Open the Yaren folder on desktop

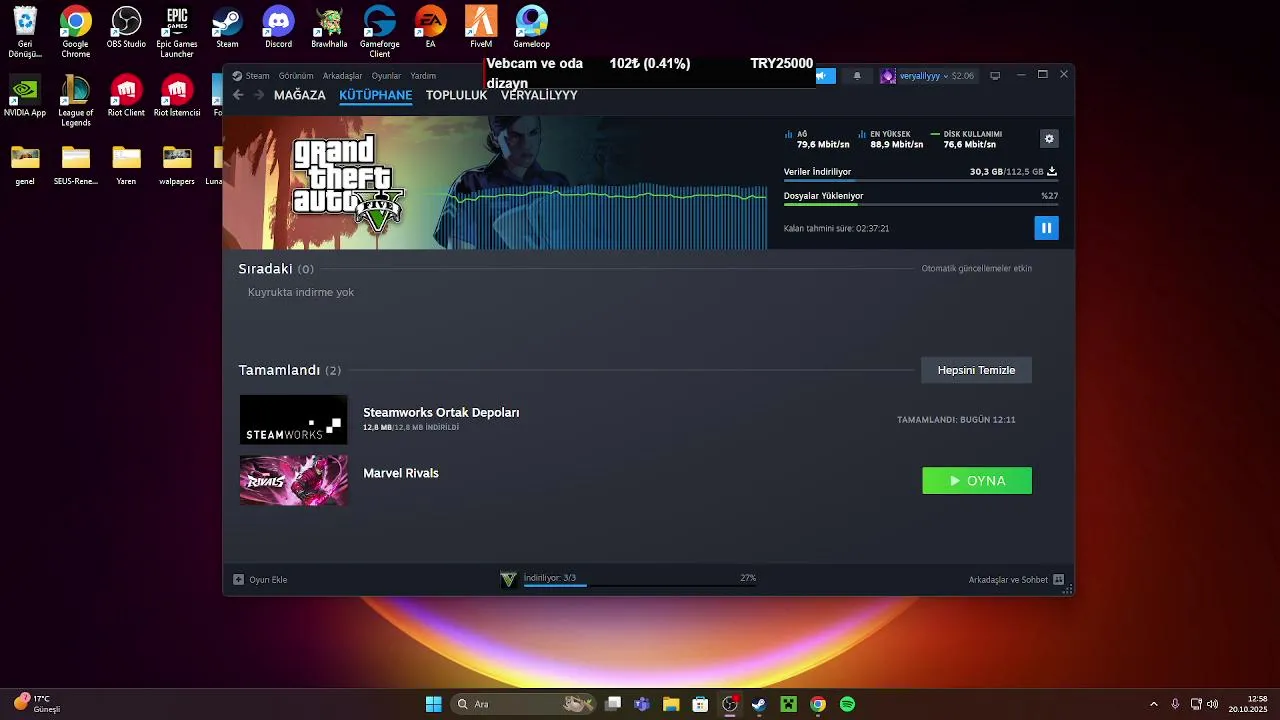click(126, 166)
